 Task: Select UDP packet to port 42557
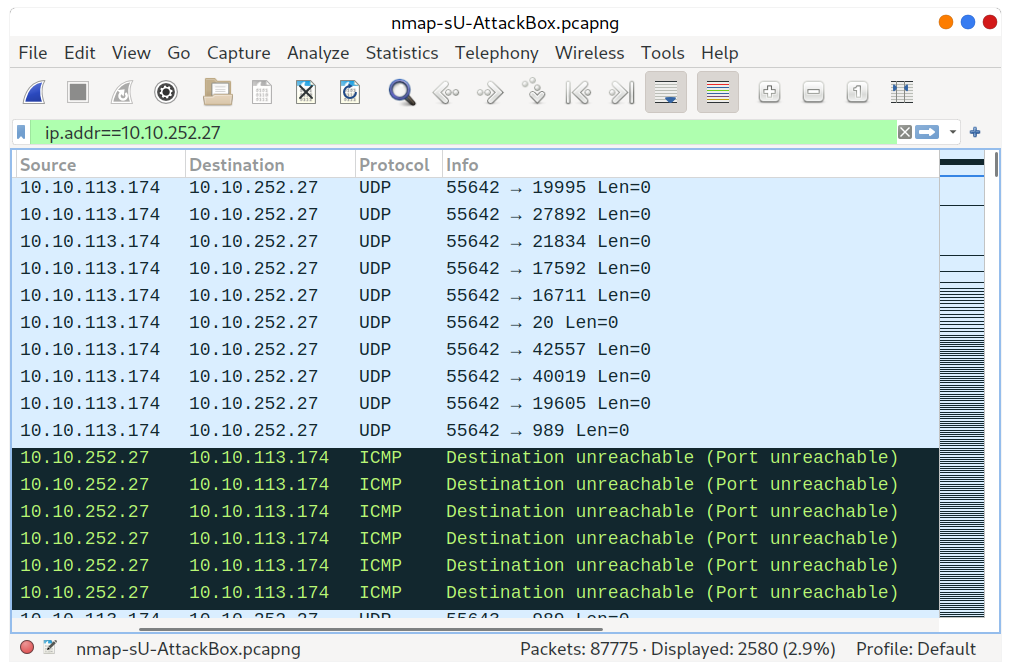coord(475,349)
